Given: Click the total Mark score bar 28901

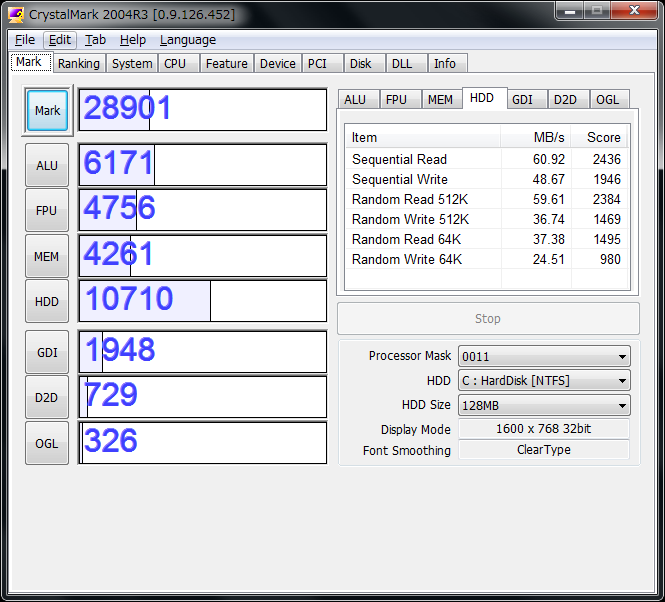Looking at the screenshot, I should 203,110.
